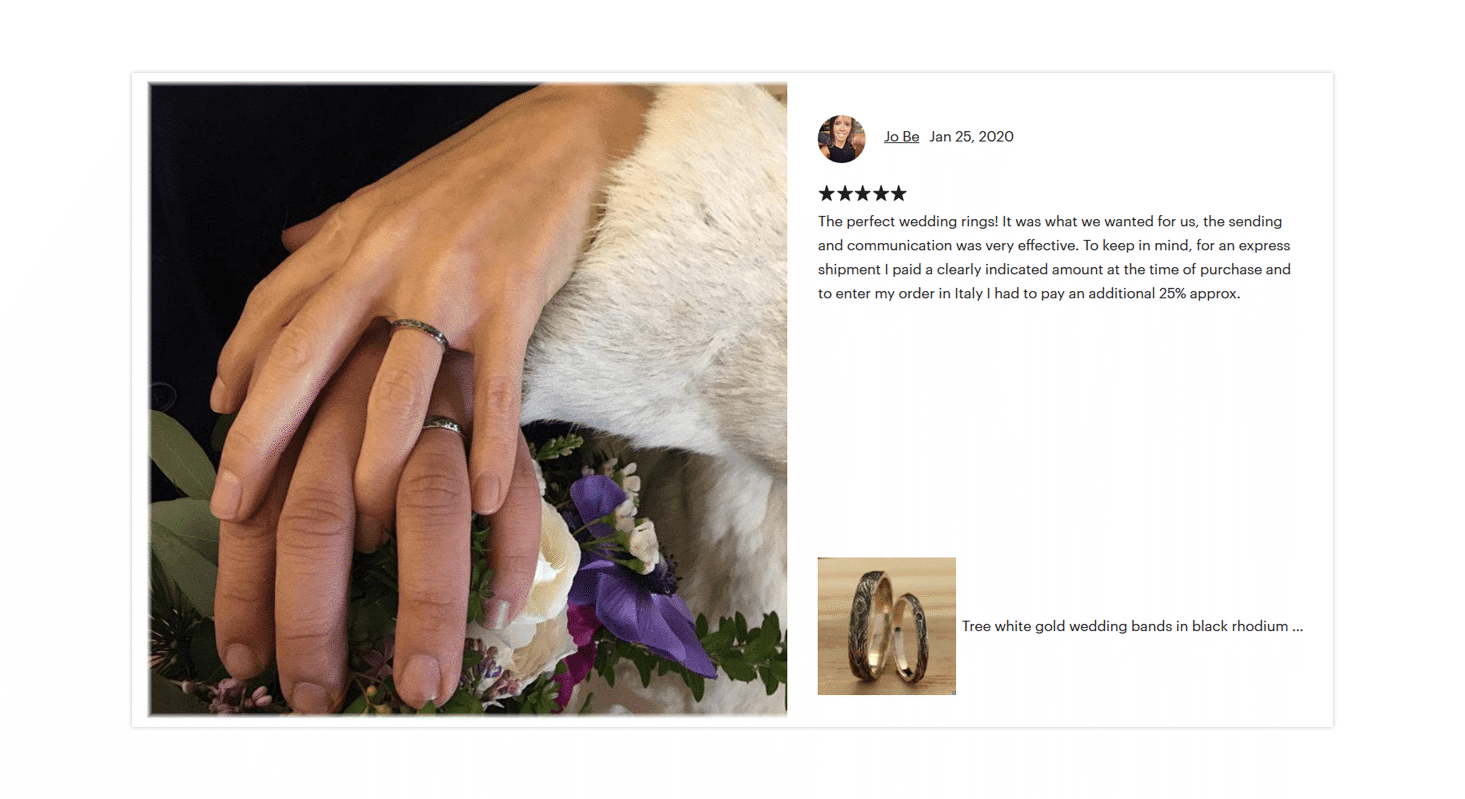Open the large review photo of hands
The width and height of the screenshot is (1465, 799).
pos(468,399)
